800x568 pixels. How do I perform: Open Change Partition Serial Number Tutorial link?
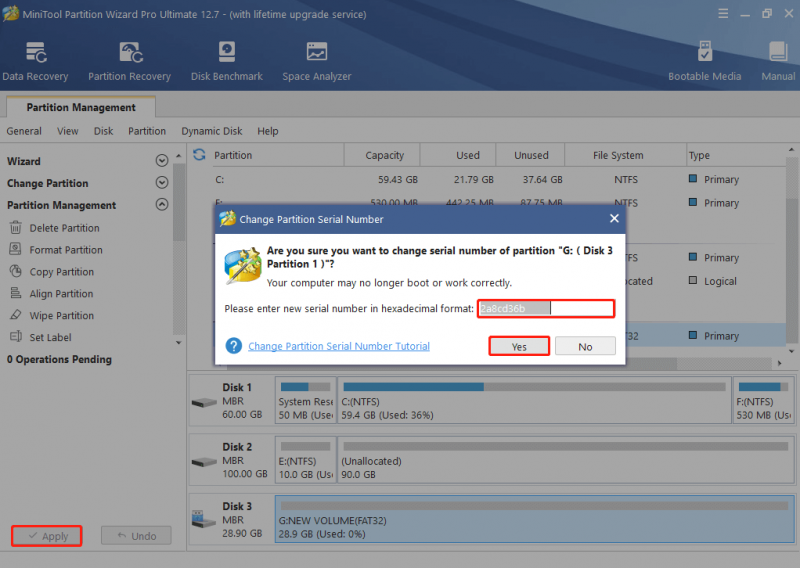[339, 346]
